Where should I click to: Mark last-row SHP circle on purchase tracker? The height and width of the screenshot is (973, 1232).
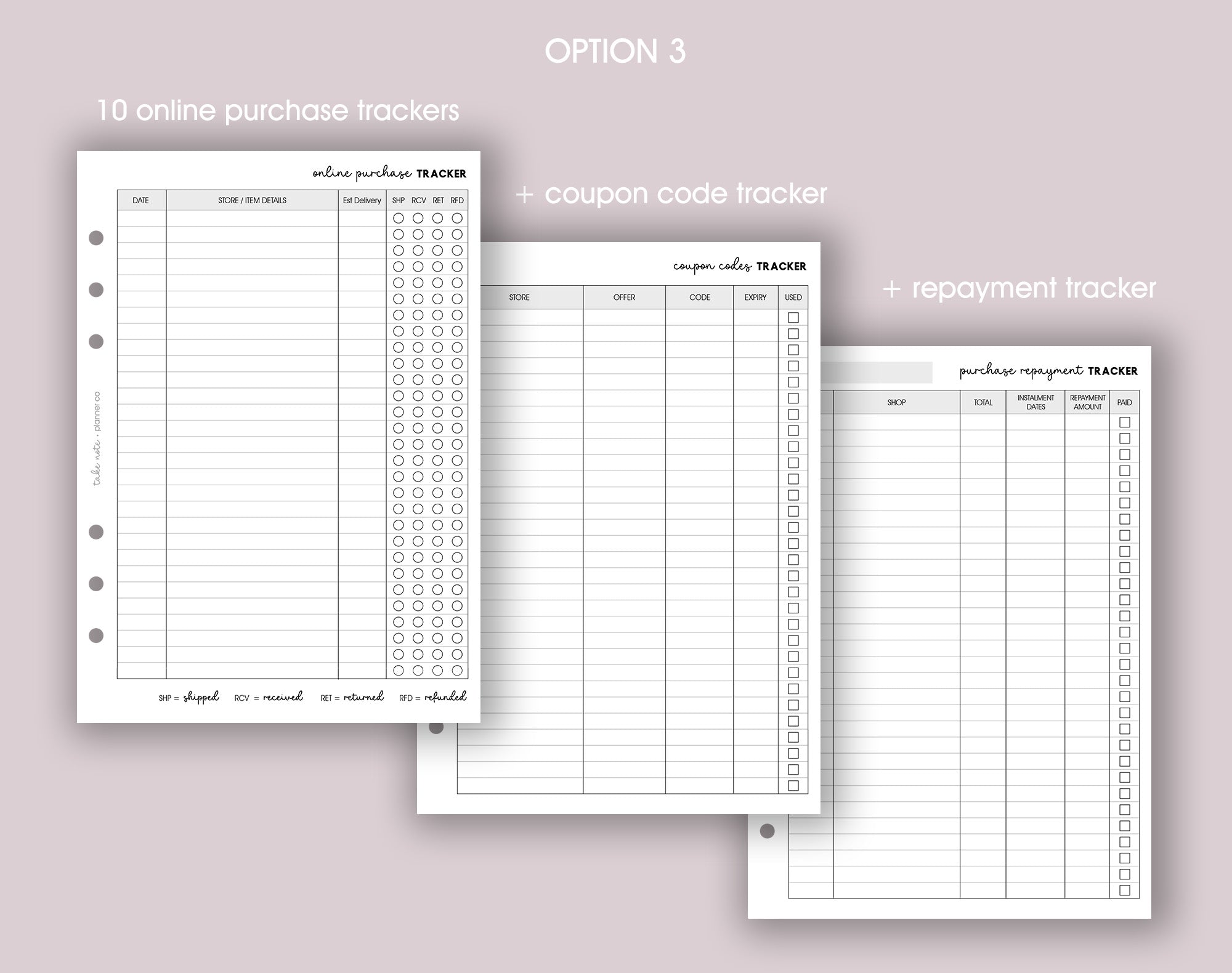point(399,671)
